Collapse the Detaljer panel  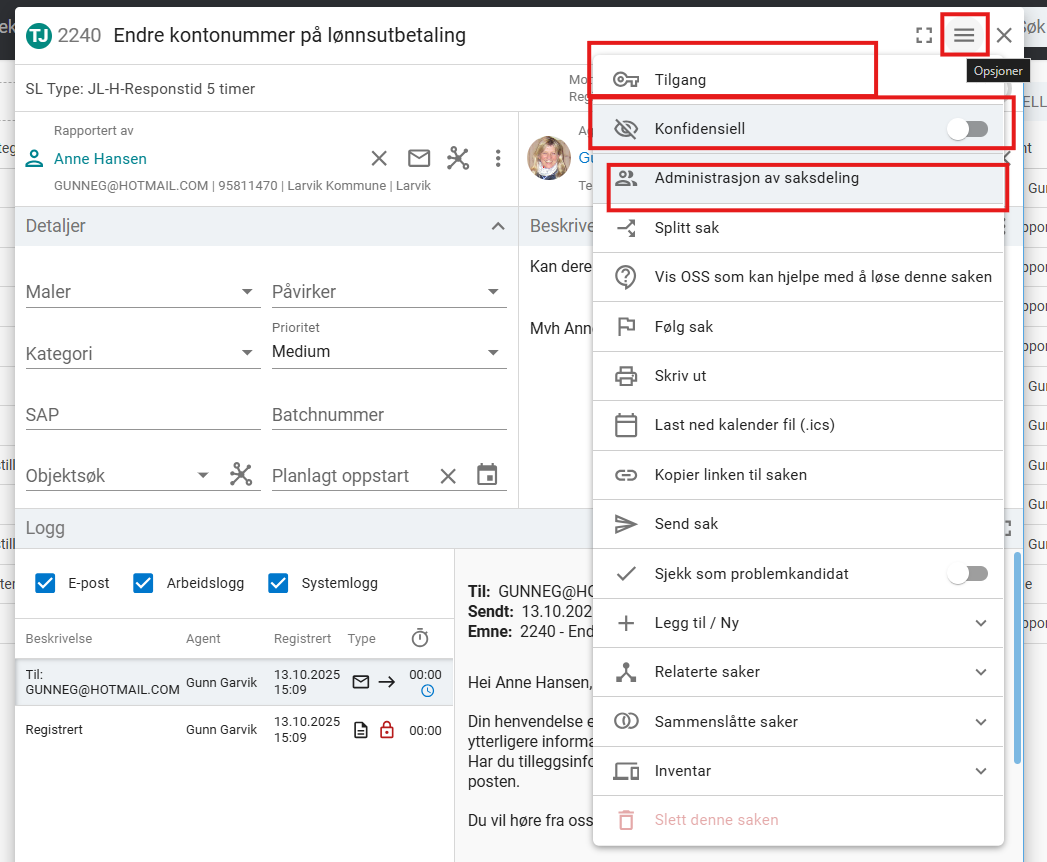point(498,226)
